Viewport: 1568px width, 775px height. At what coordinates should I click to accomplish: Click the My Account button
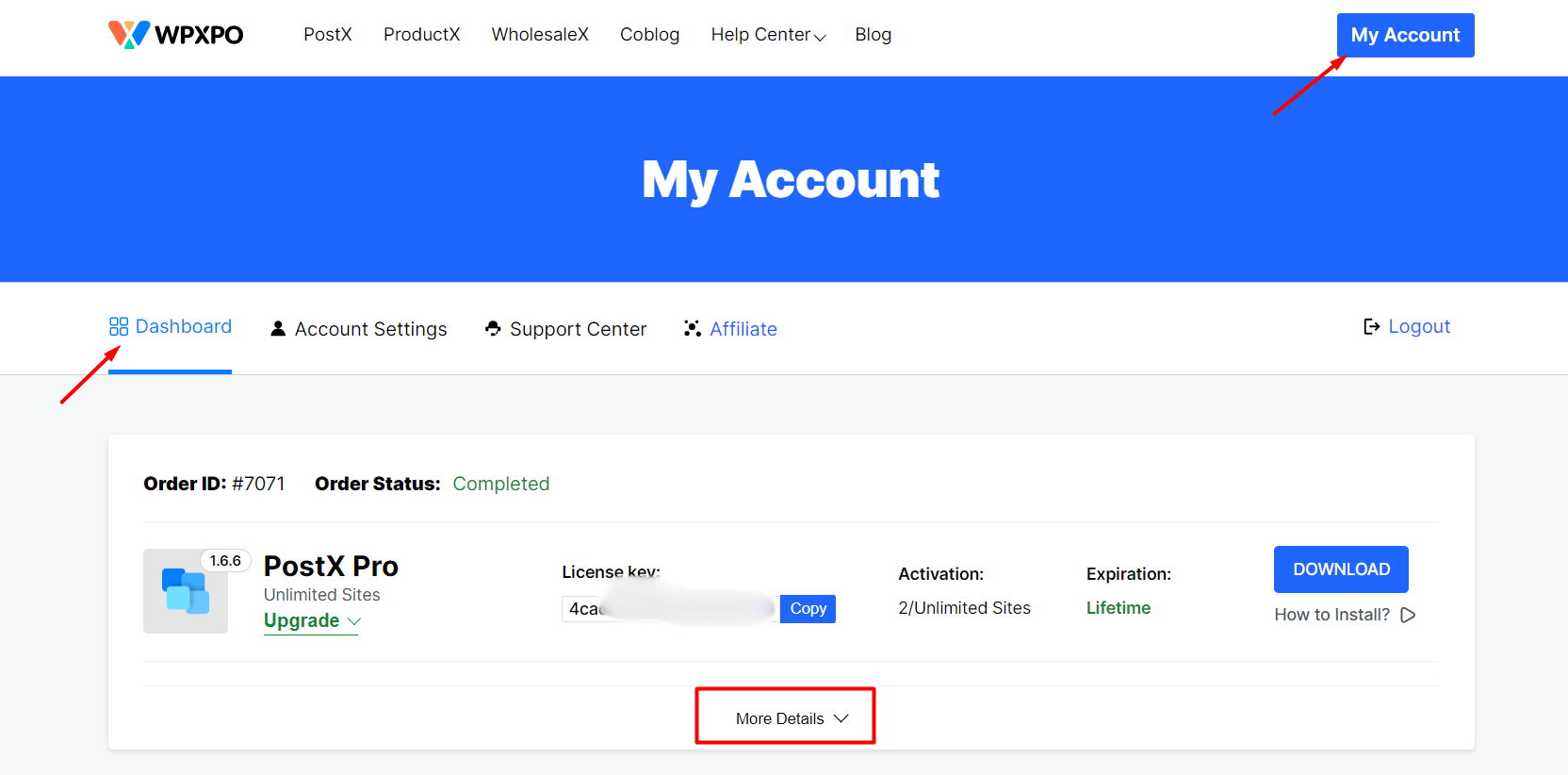click(x=1405, y=35)
